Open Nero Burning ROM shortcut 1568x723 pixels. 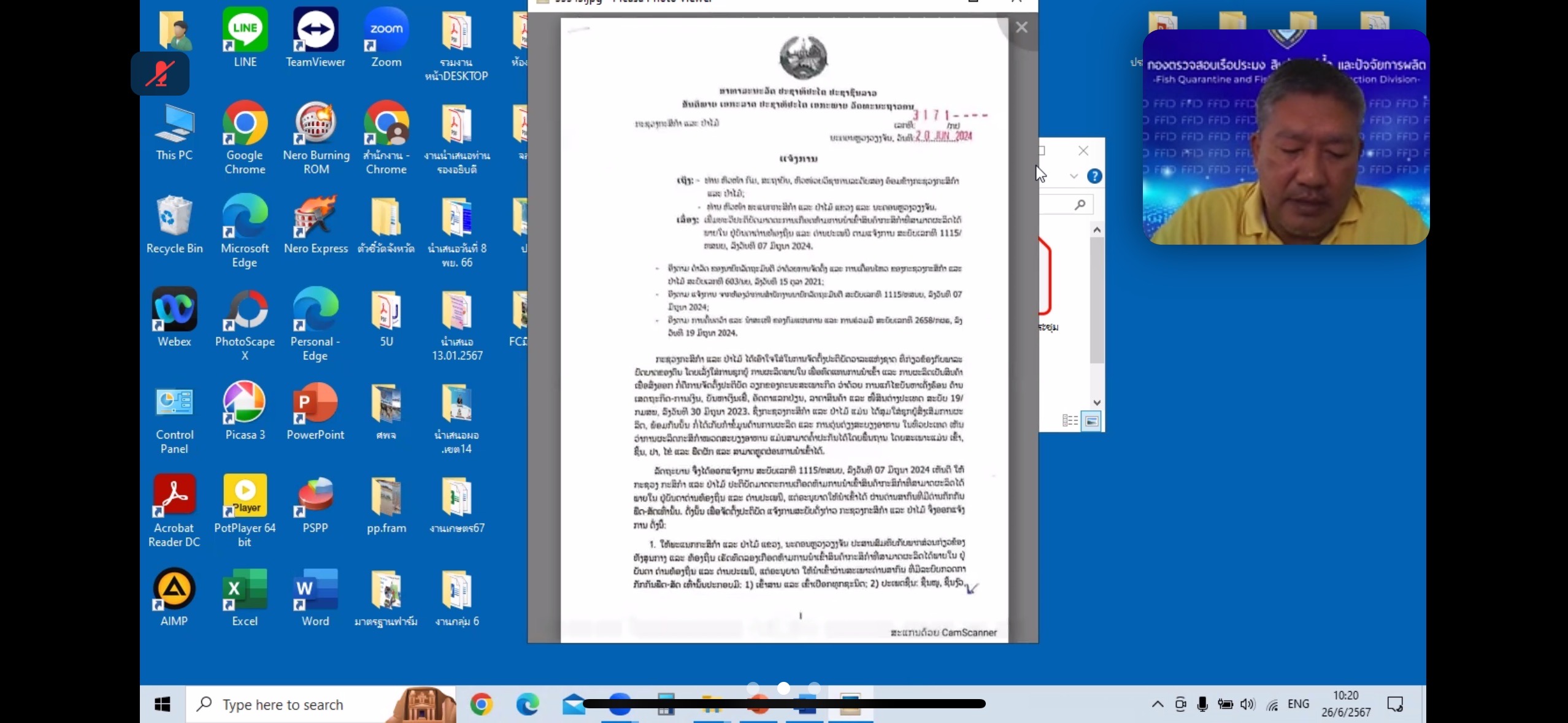pos(316,123)
